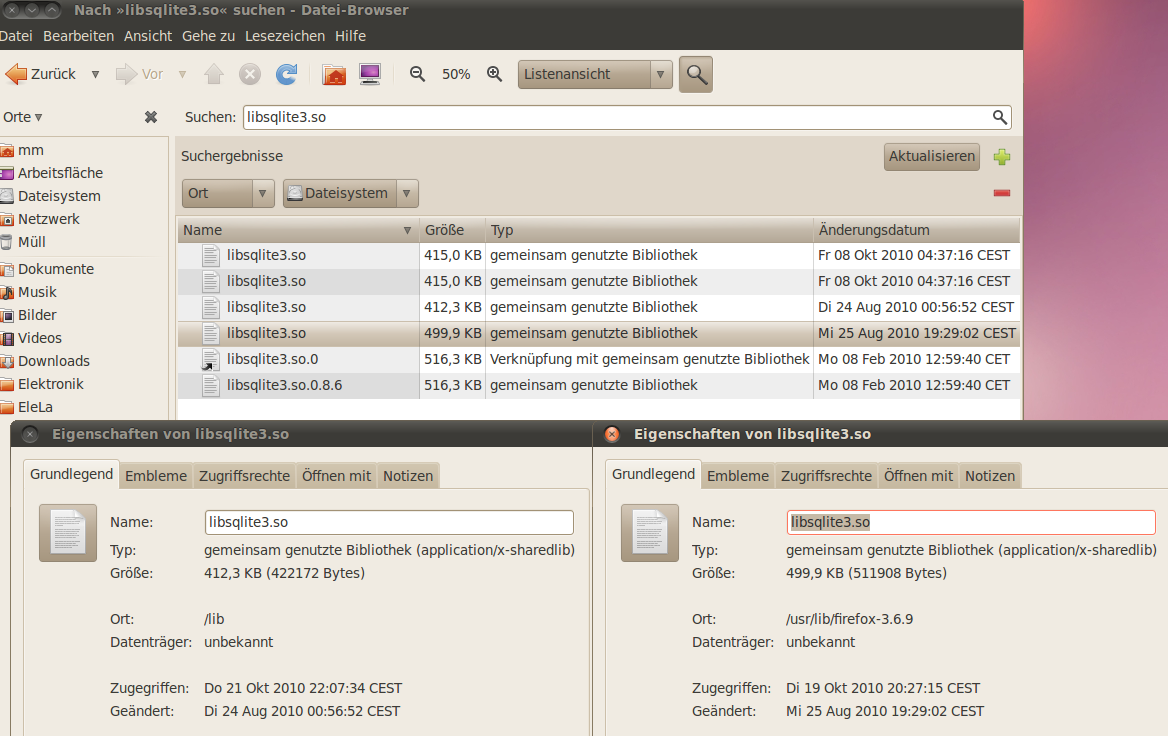The width and height of the screenshot is (1168, 736).
Task: Click file icon in firefox-3.6.9 properties window
Action: (x=650, y=533)
